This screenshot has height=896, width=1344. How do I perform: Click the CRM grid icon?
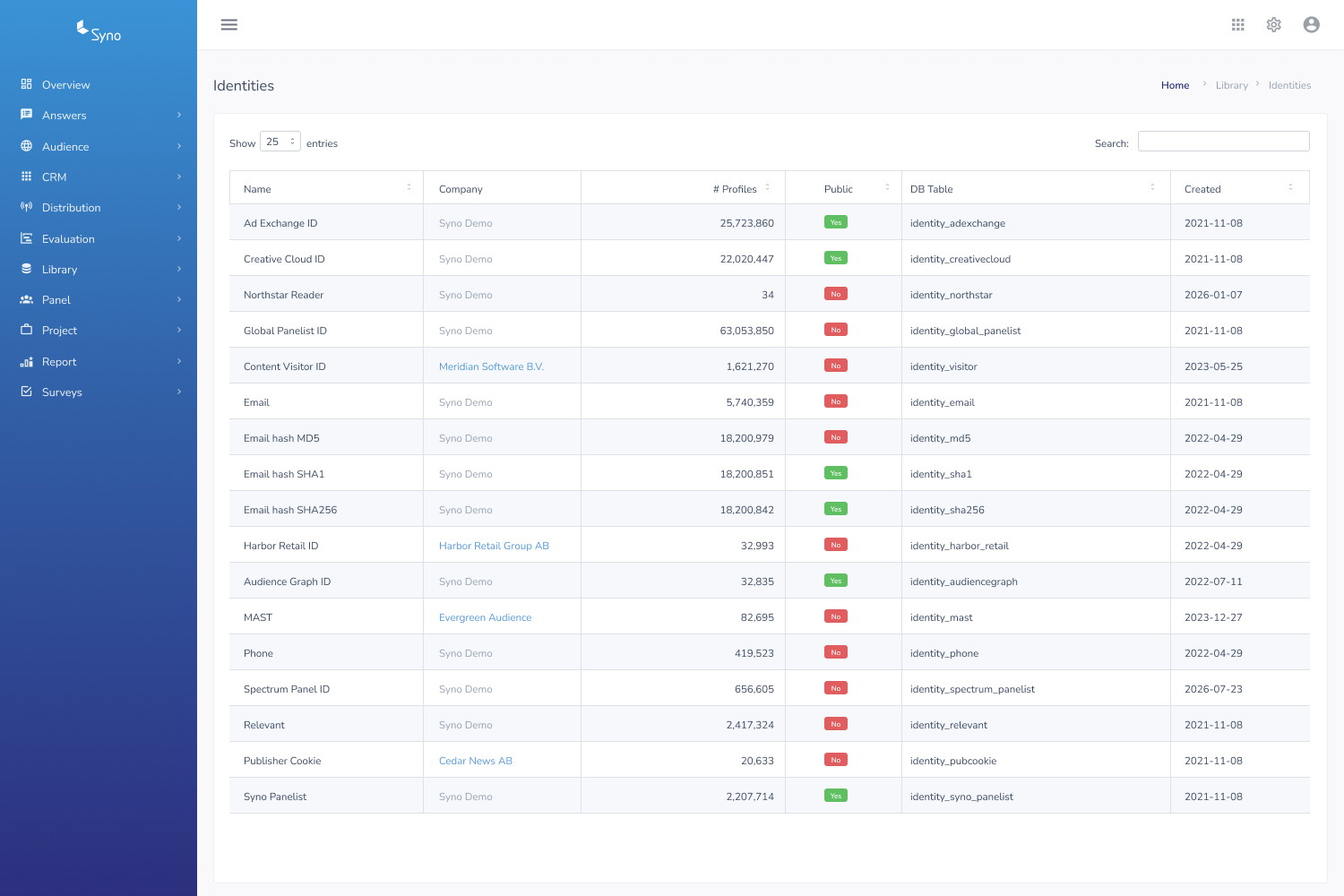click(x=27, y=177)
